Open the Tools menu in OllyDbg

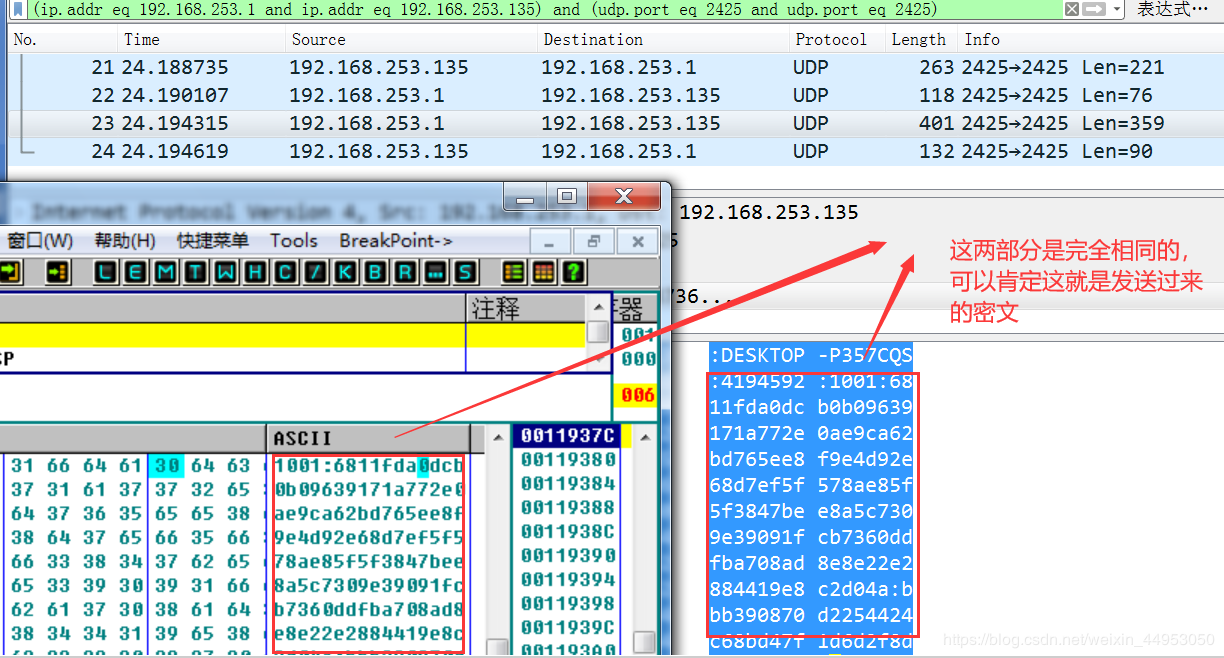pos(294,241)
